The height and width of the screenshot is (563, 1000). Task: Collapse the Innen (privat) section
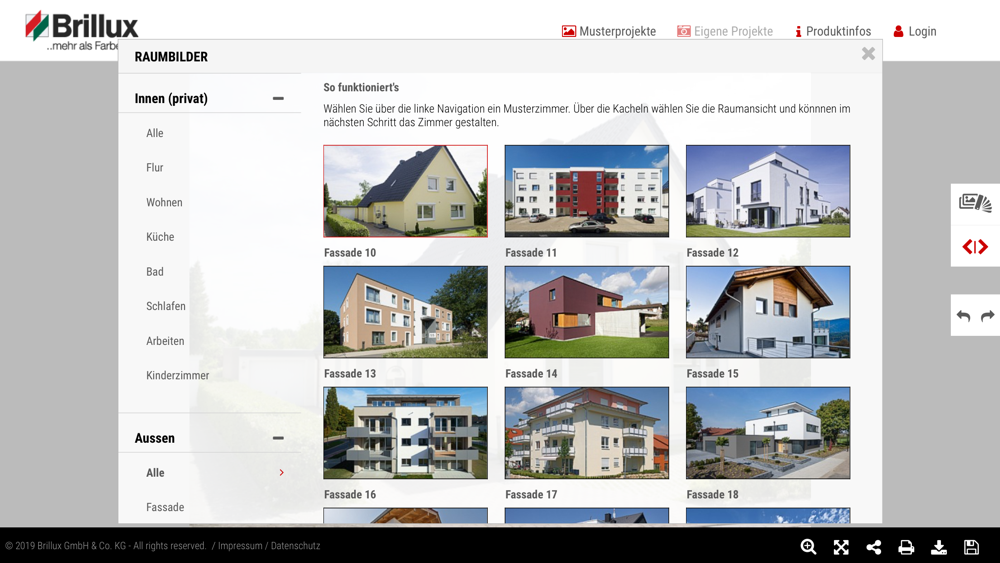(278, 98)
